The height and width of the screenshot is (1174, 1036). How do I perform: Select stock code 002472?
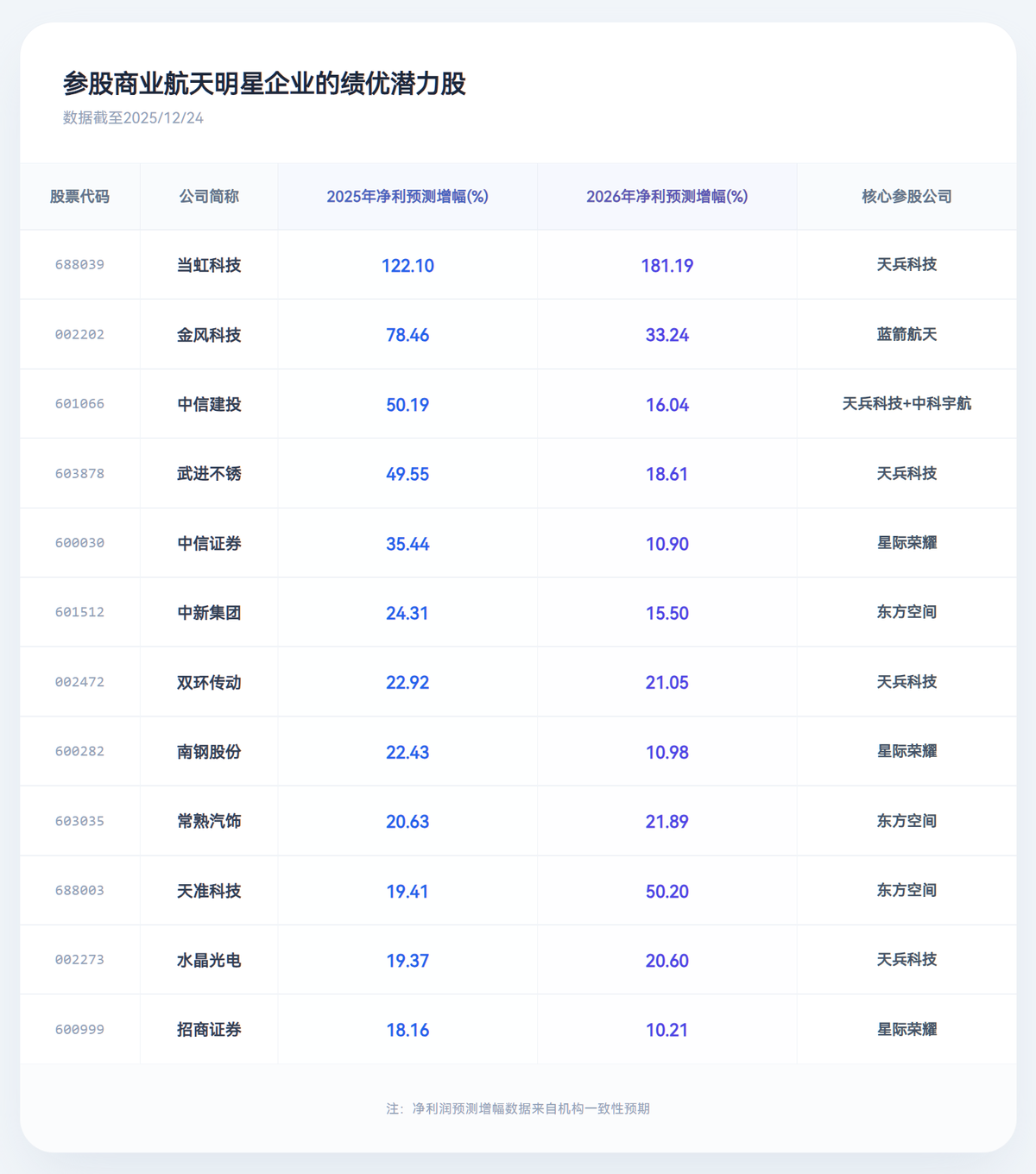pos(79,682)
